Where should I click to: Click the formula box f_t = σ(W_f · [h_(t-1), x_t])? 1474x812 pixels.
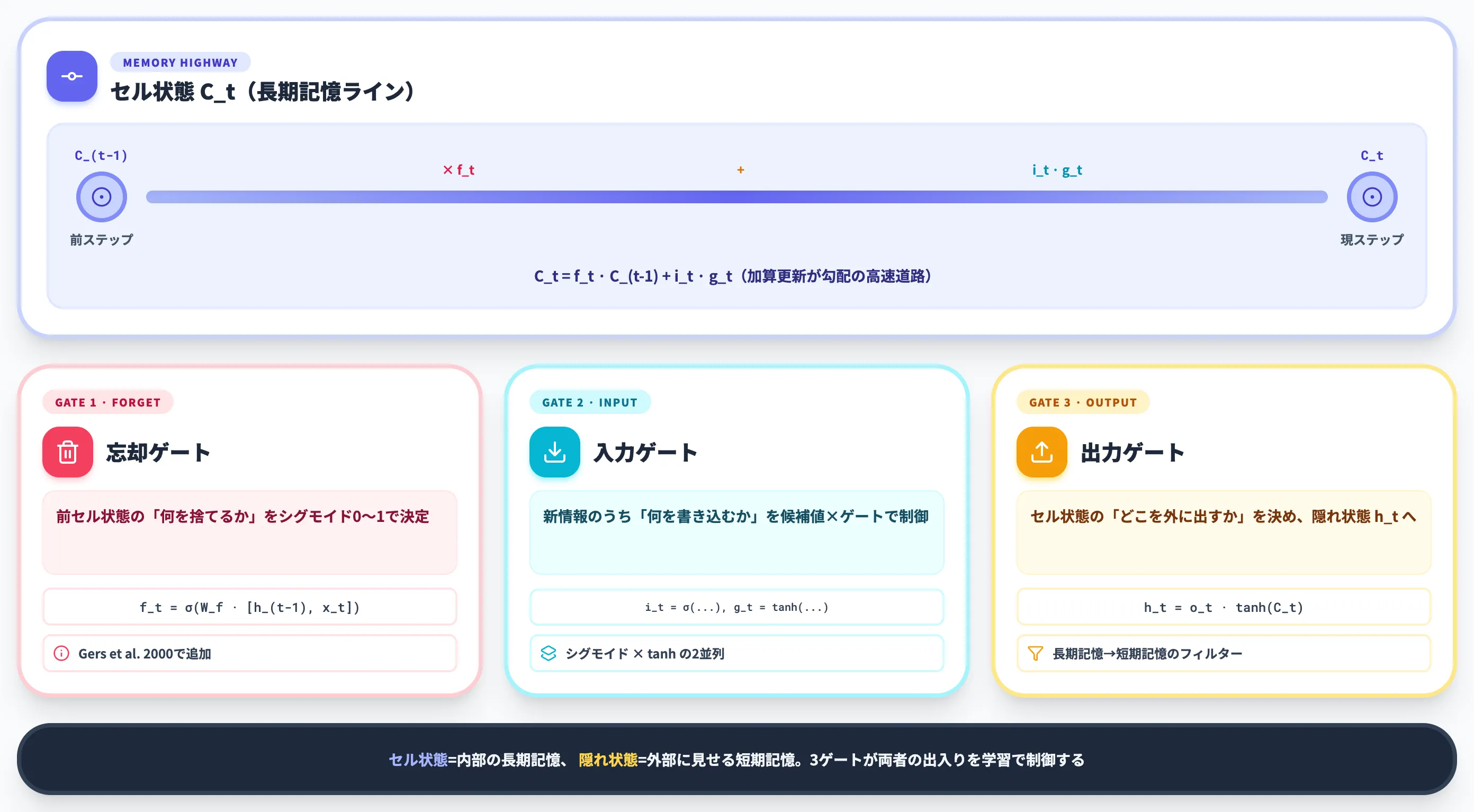point(249,607)
